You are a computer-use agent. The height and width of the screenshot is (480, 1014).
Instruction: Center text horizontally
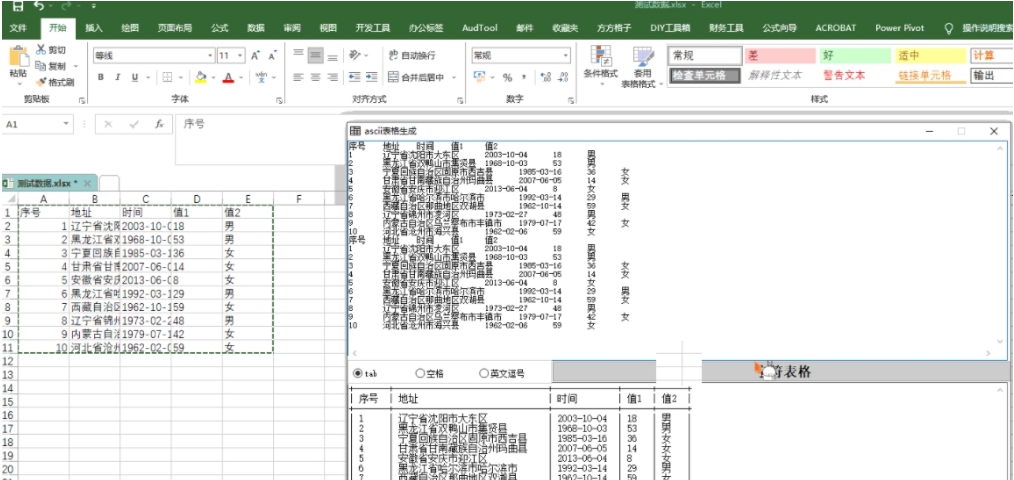(x=316, y=77)
